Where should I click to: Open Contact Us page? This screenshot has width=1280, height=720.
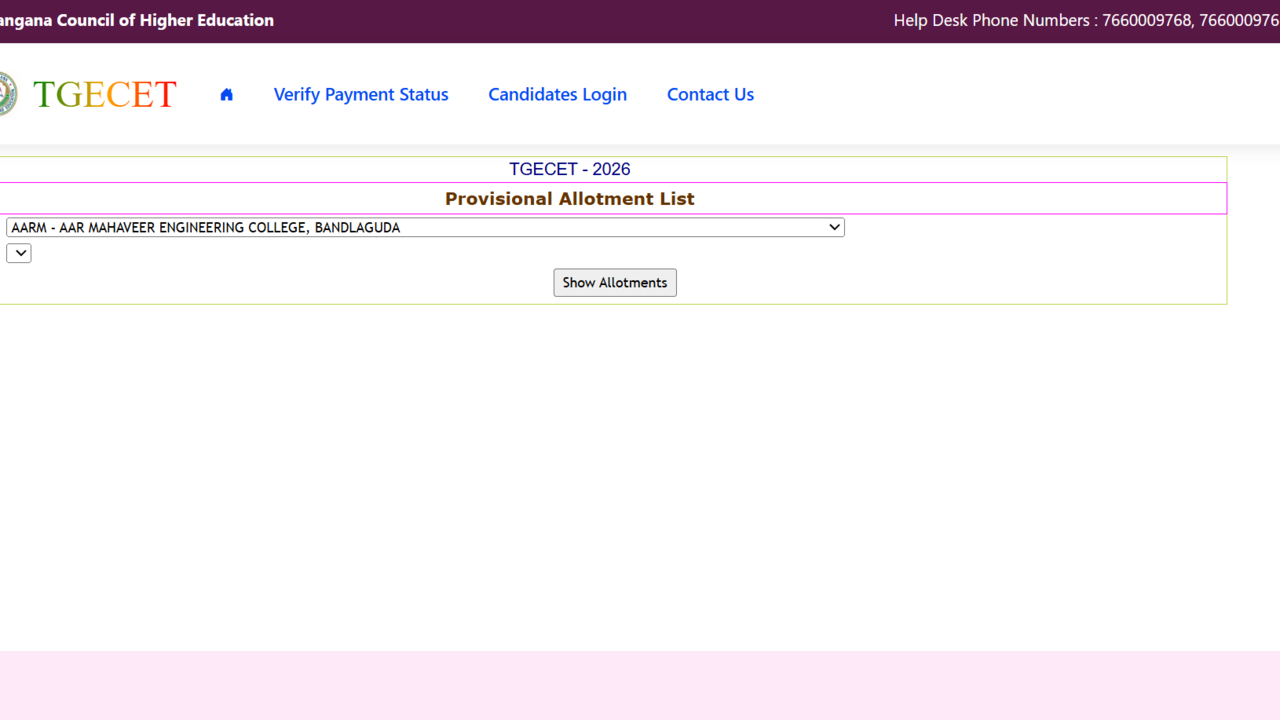(710, 94)
